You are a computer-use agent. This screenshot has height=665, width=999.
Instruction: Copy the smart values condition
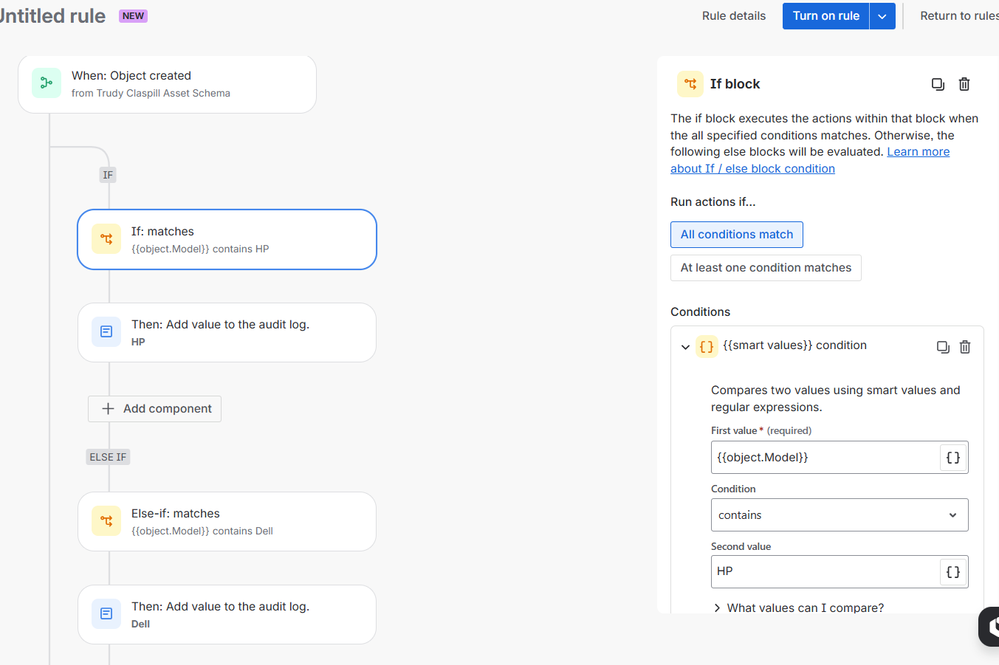(942, 347)
